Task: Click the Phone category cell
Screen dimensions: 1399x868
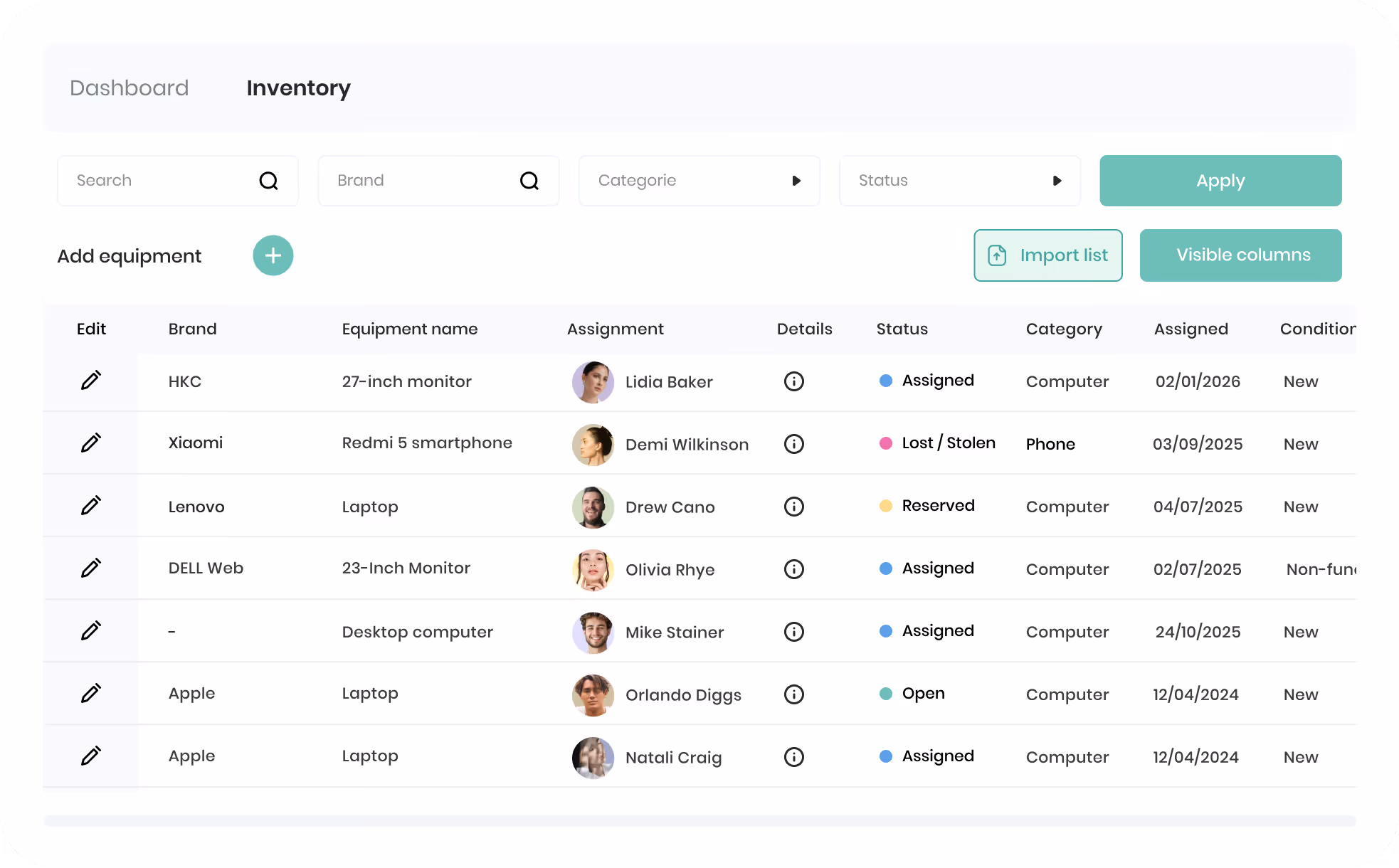Action: point(1050,444)
